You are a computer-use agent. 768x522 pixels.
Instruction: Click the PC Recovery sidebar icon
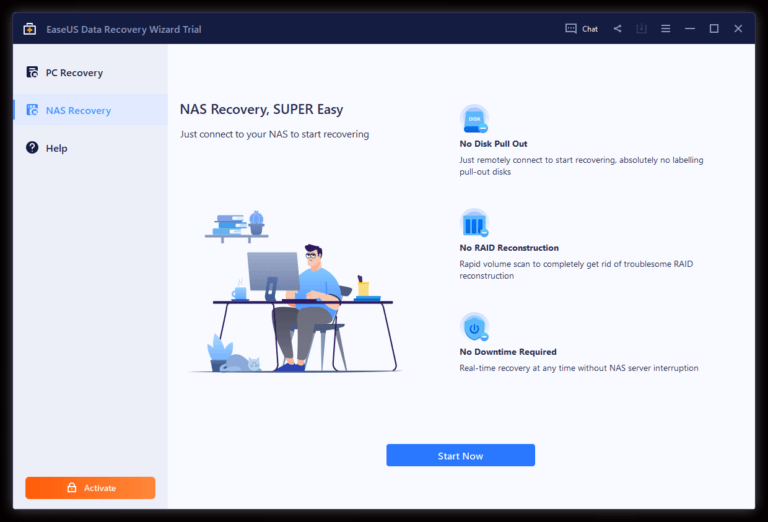32,72
